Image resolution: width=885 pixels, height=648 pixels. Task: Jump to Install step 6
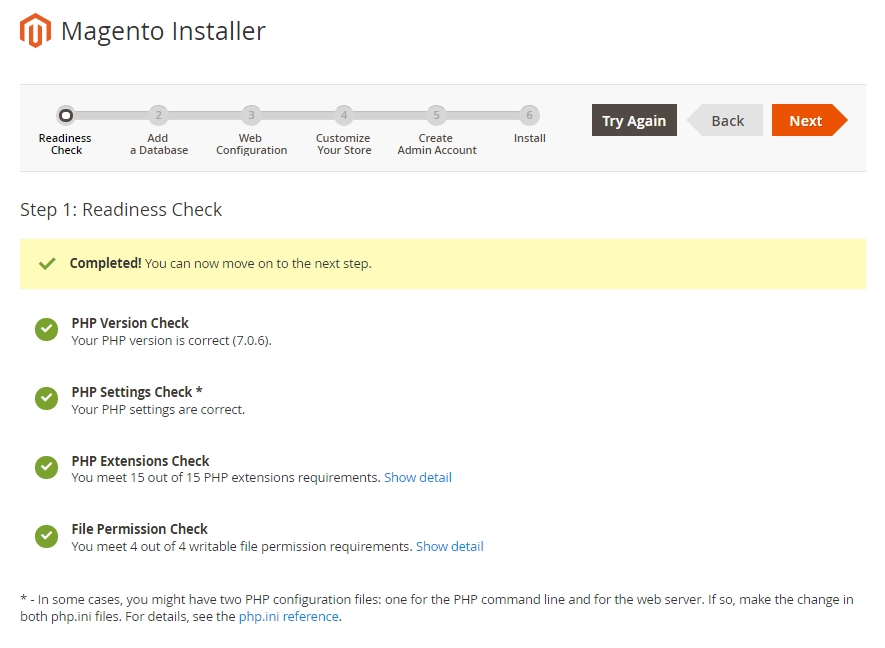529,115
